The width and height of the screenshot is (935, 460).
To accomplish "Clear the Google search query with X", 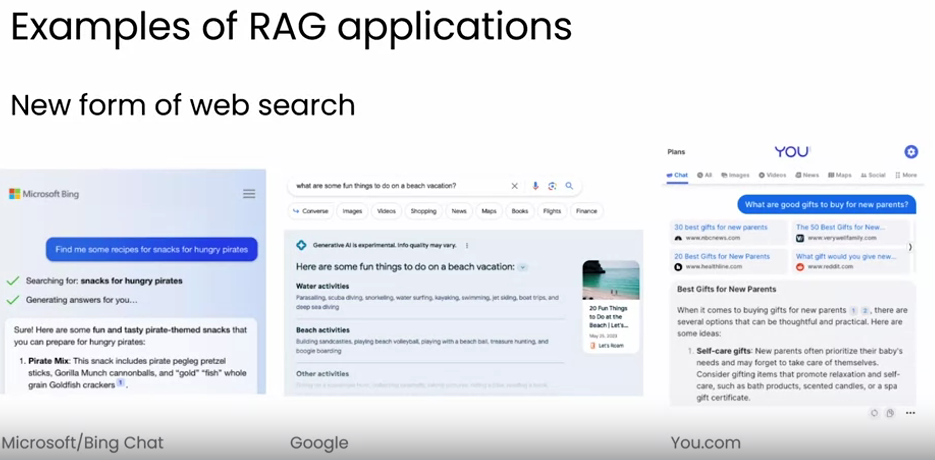I will coord(515,186).
